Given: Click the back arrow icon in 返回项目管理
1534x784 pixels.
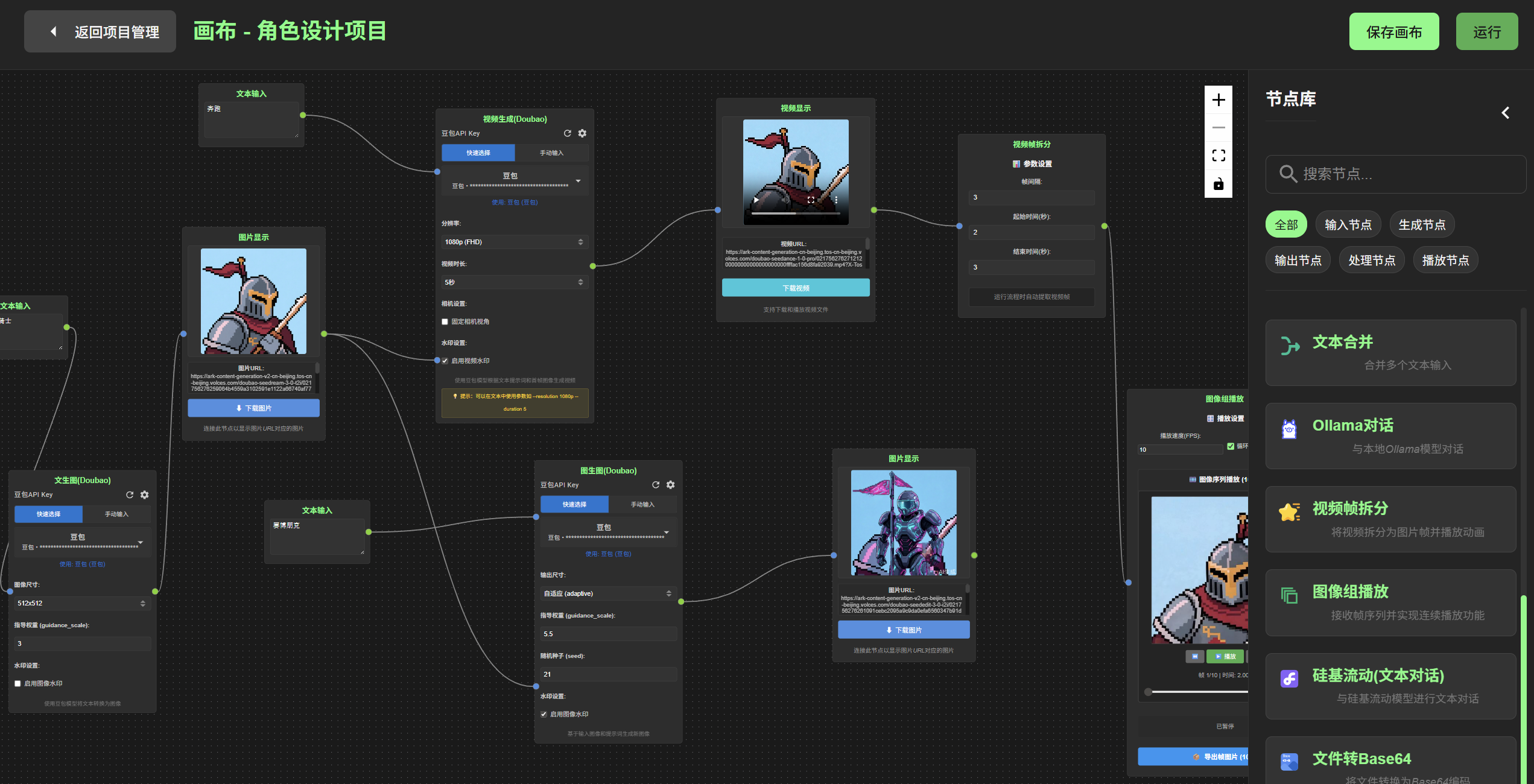Looking at the screenshot, I should (54, 31).
